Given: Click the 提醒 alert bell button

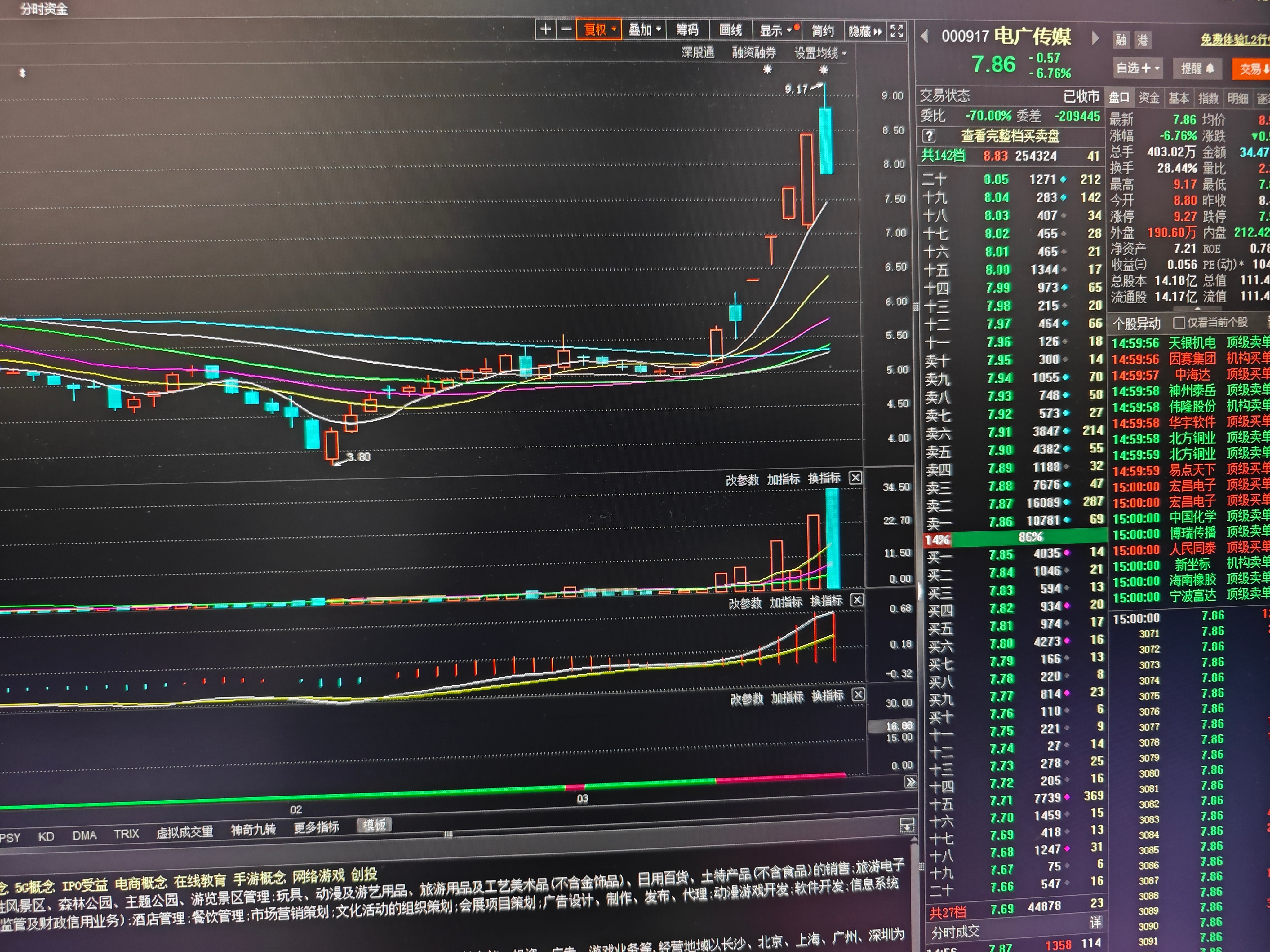Looking at the screenshot, I should (x=1198, y=69).
